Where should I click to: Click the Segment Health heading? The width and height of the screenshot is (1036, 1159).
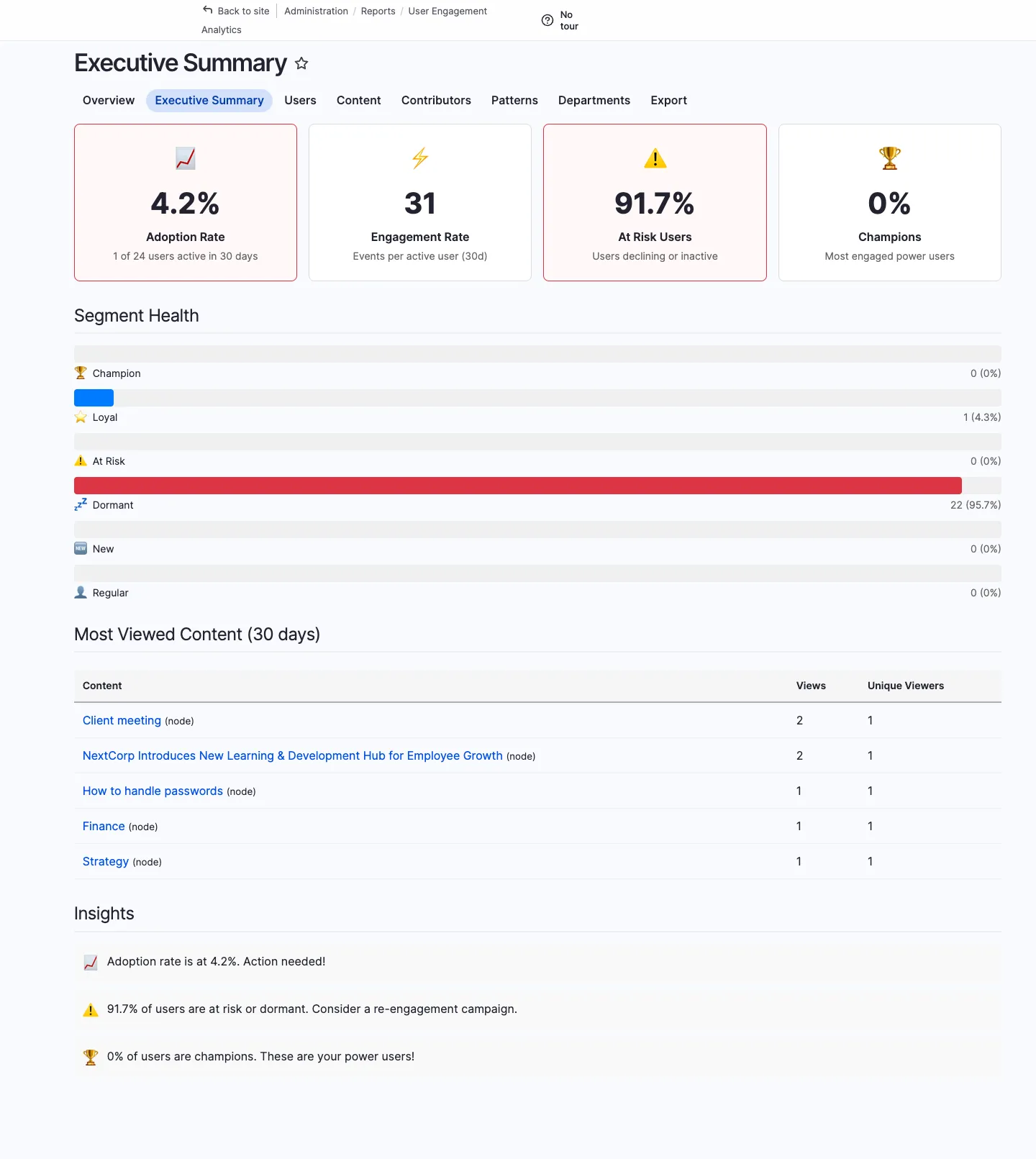coord(137,316)
